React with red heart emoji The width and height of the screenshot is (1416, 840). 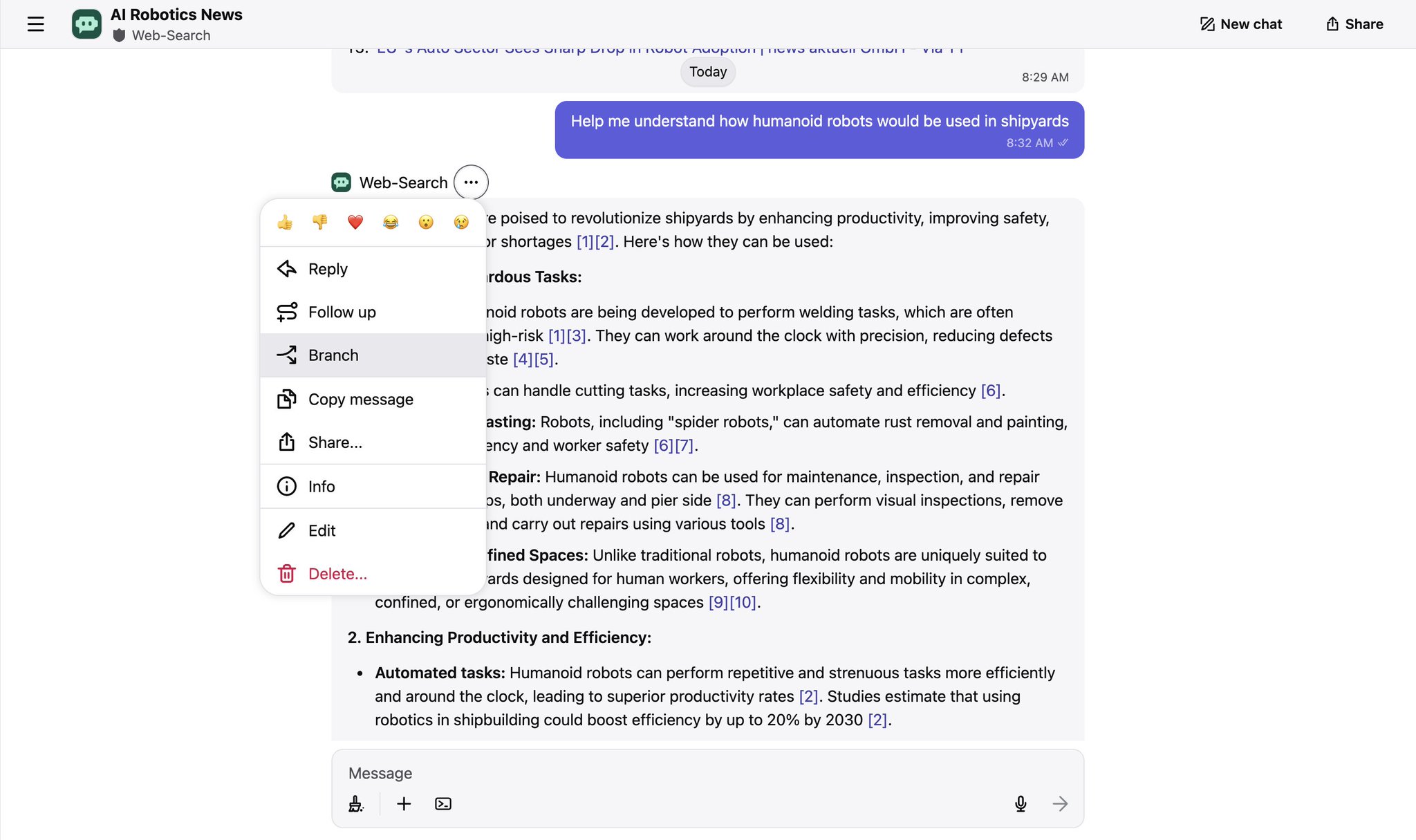[355, 222]
